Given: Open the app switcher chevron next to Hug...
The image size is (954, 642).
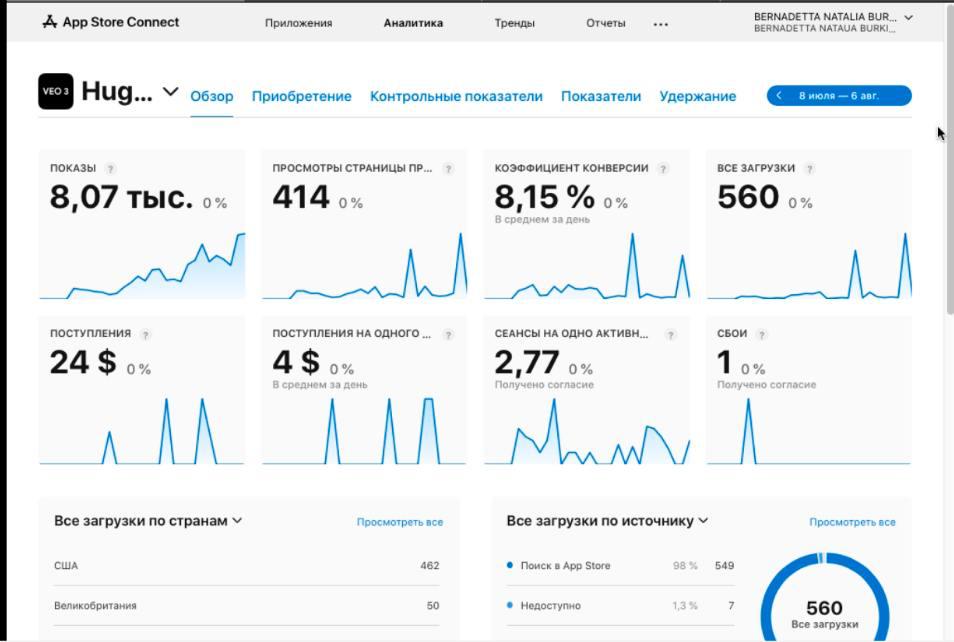Looking at the screenshot, I should click(171, 92).
